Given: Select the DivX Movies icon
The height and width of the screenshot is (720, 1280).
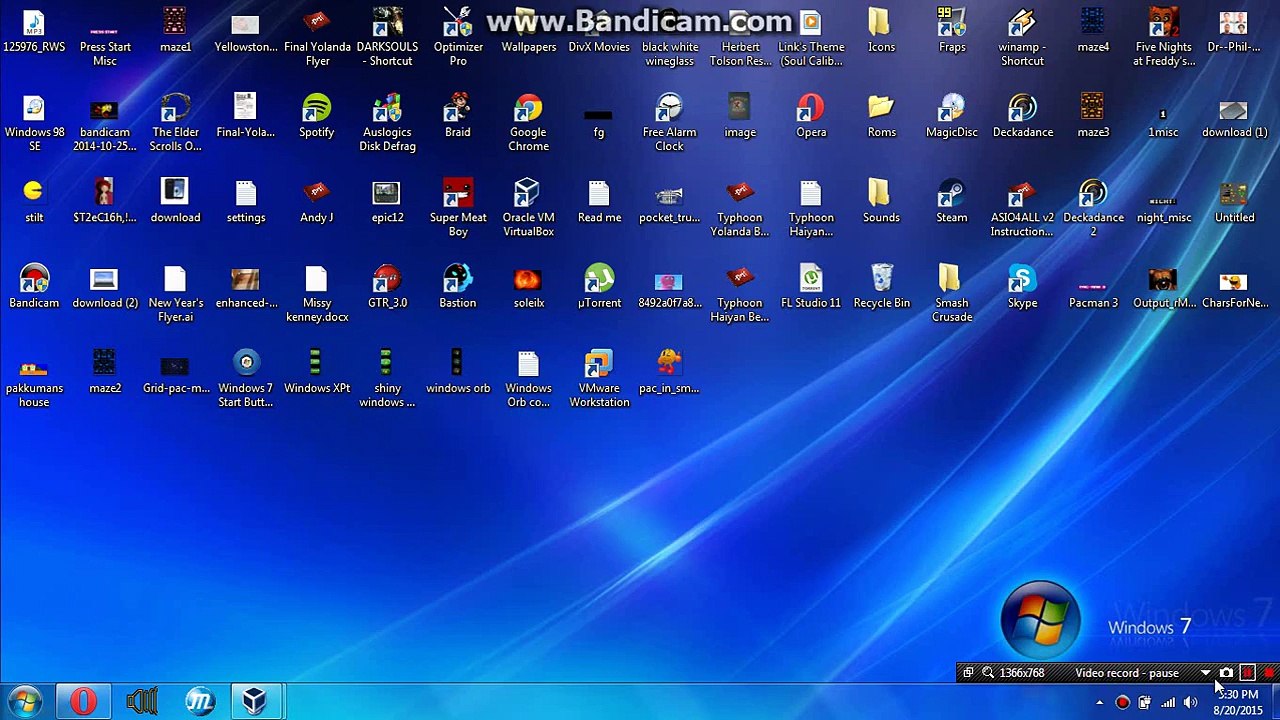Looking at the screenshot, I should pyautogui.click(x=599, y=30).
